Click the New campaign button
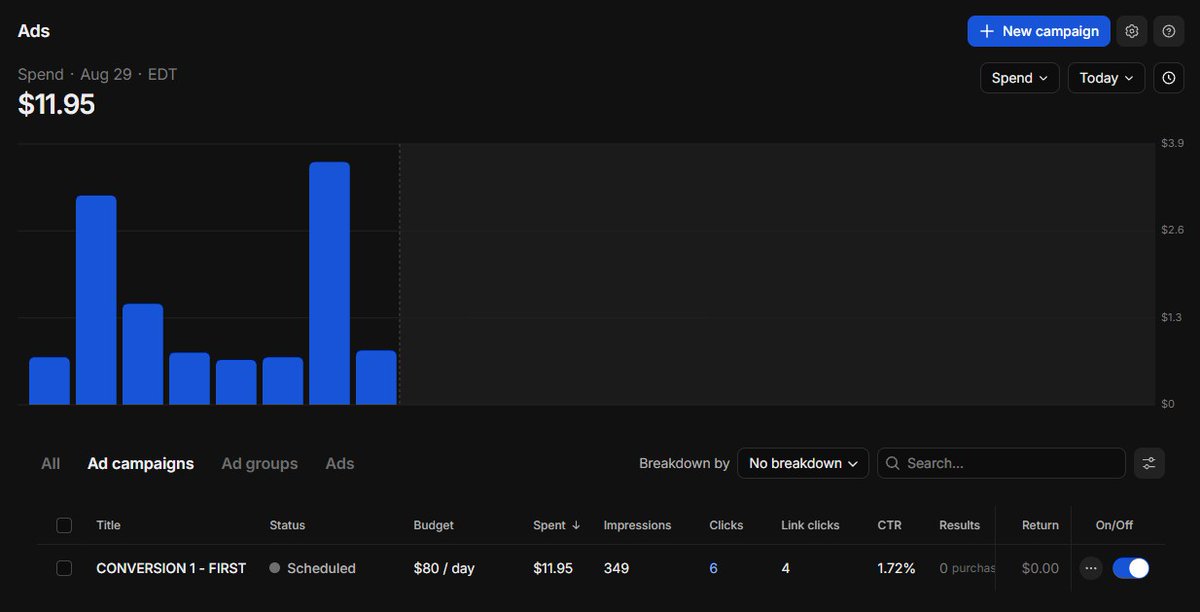The height and width of the screenshot is (612, 1200). point(1039,31)
